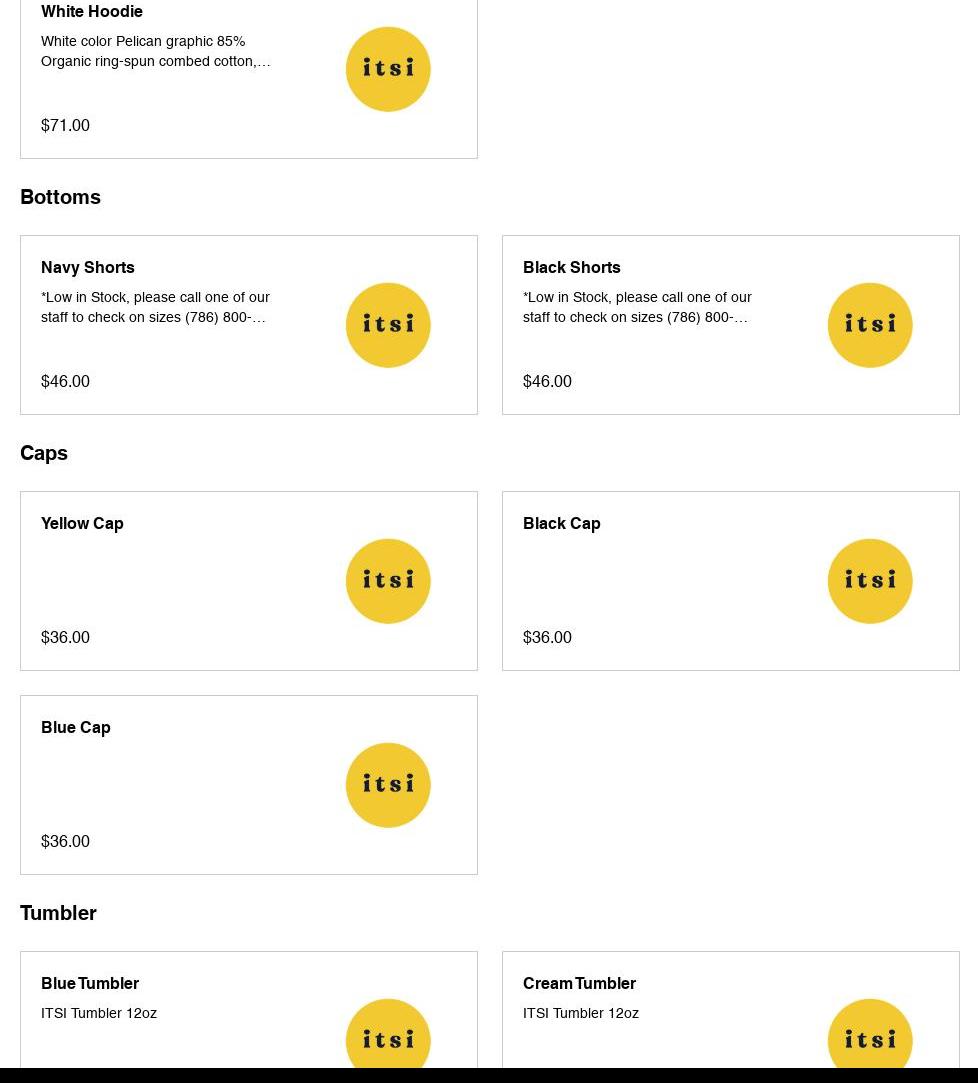Click the Navy Shorts product name
978x1083 pixels.
88,268
